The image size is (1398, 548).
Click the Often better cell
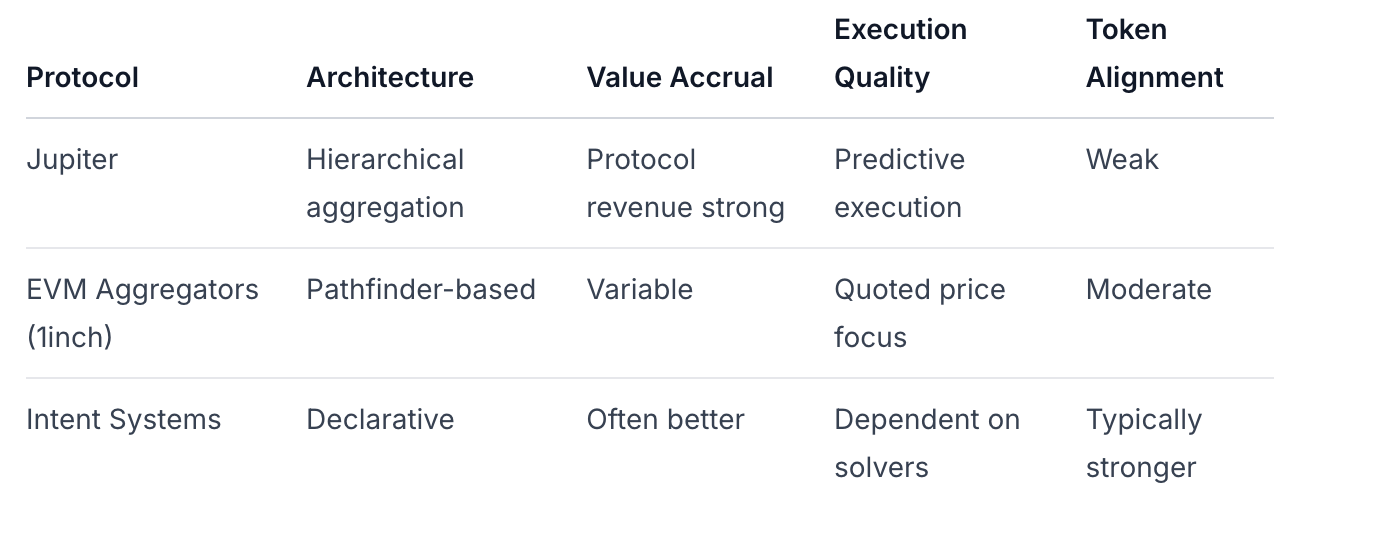pos(665,419)
